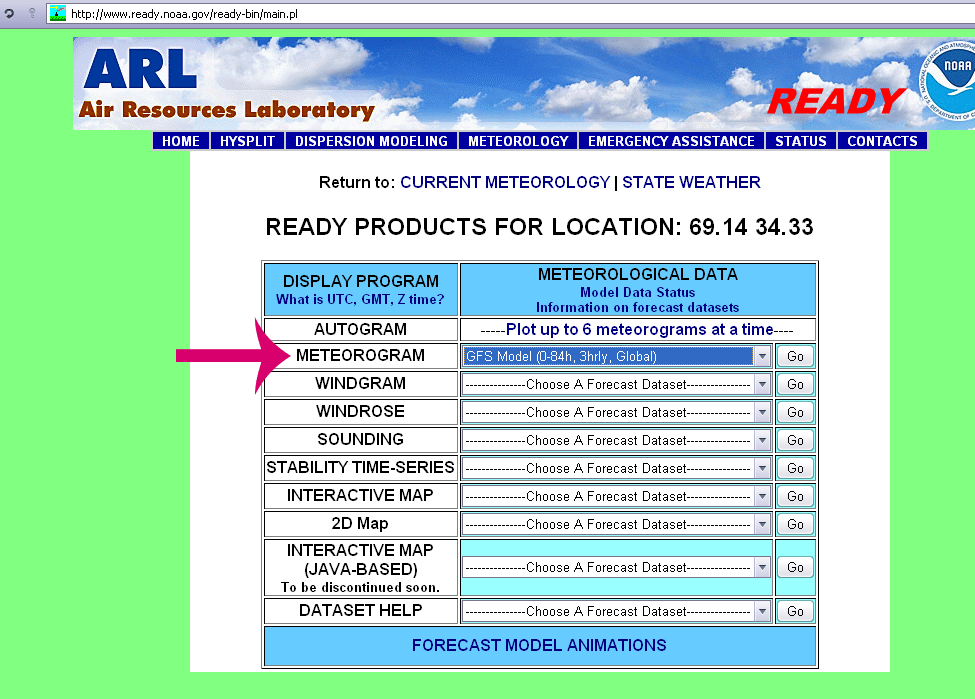Click the browser reload icon

[9, 13]
